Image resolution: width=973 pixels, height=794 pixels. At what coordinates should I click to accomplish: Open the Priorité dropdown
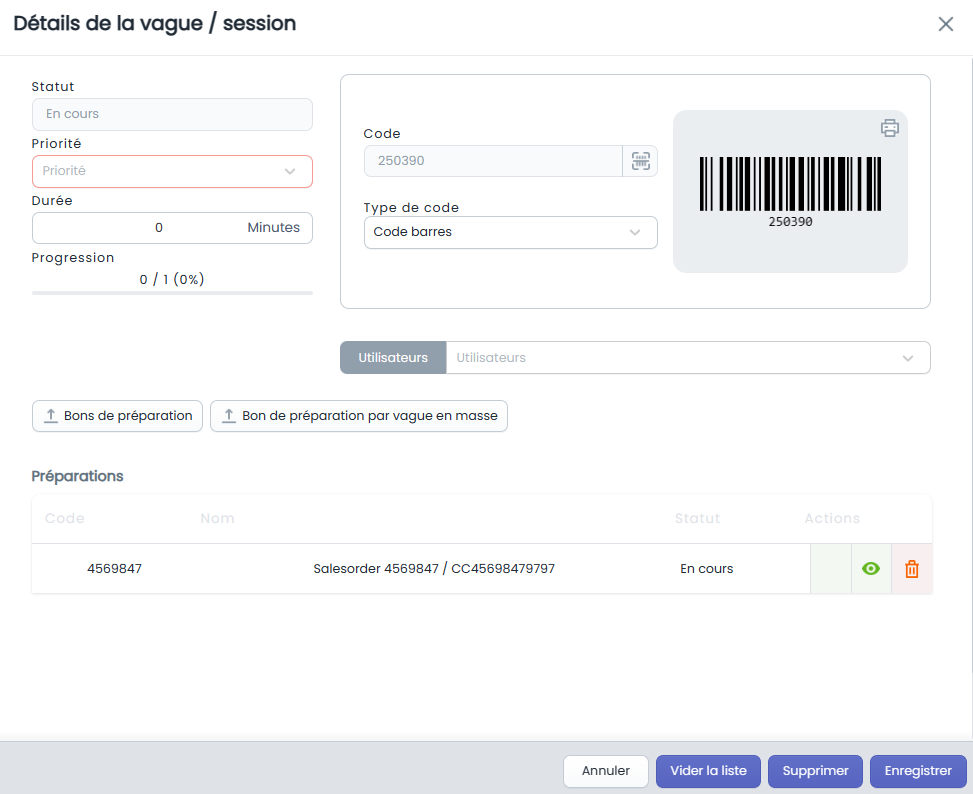[x=172, y=171]
